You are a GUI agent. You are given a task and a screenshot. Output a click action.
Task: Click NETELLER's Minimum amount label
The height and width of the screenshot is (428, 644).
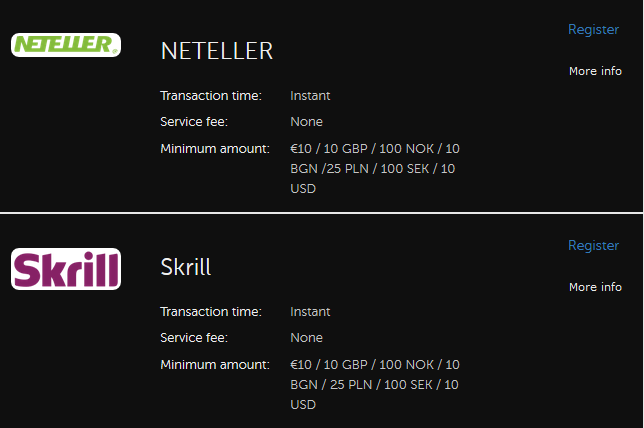click(x=214, y=149)
